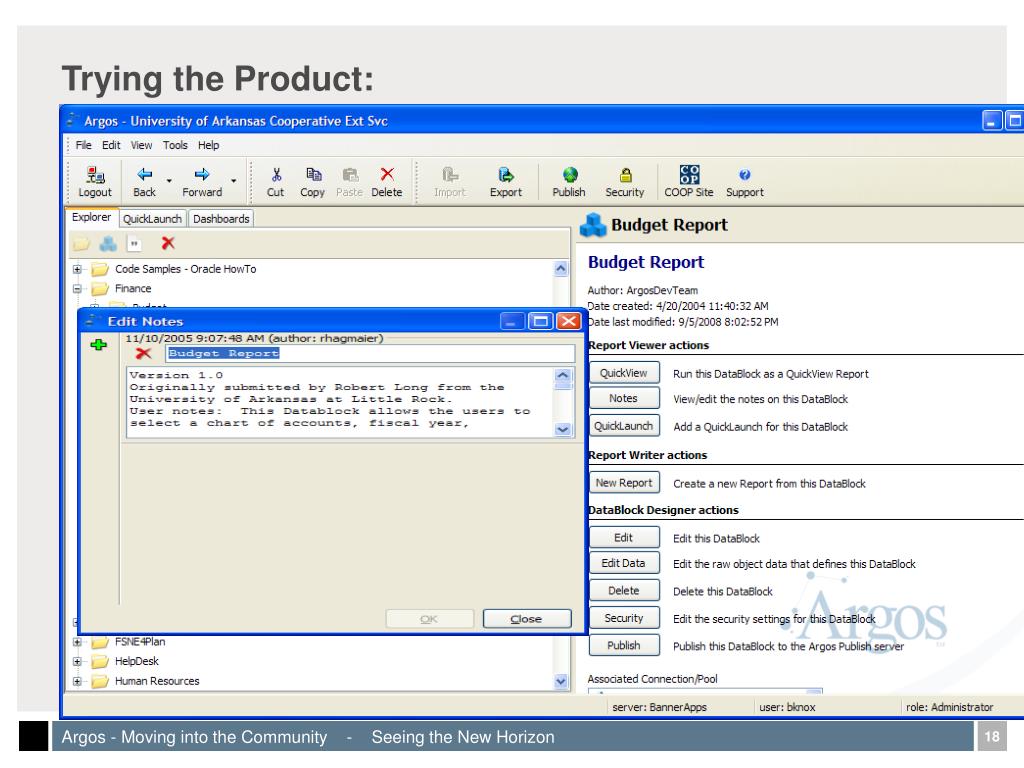The height and width of the screenshot is (768, 1024).
Task: Click the New Report button
Action: (624, 483)
